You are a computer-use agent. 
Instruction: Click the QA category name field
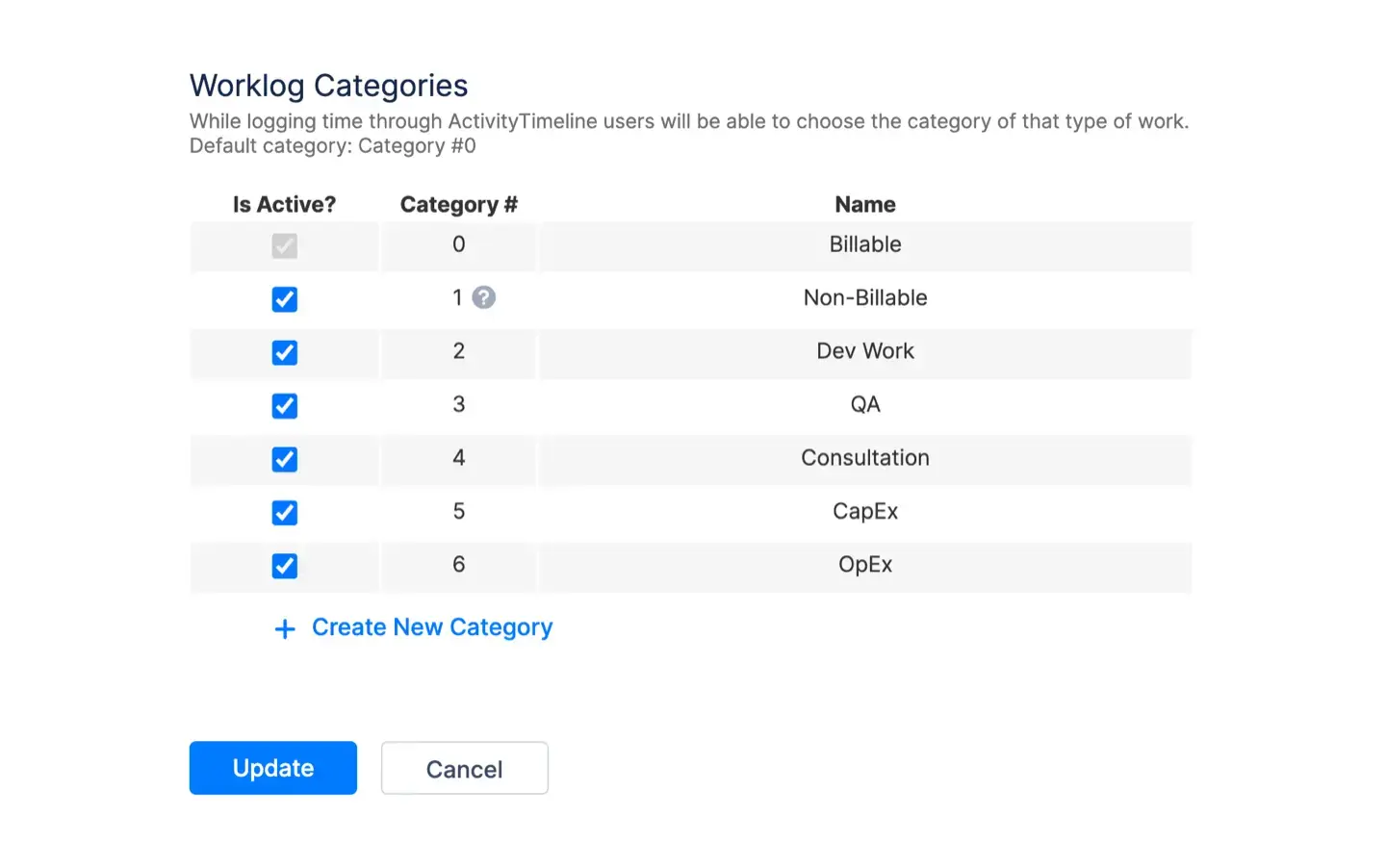point(864,404)
